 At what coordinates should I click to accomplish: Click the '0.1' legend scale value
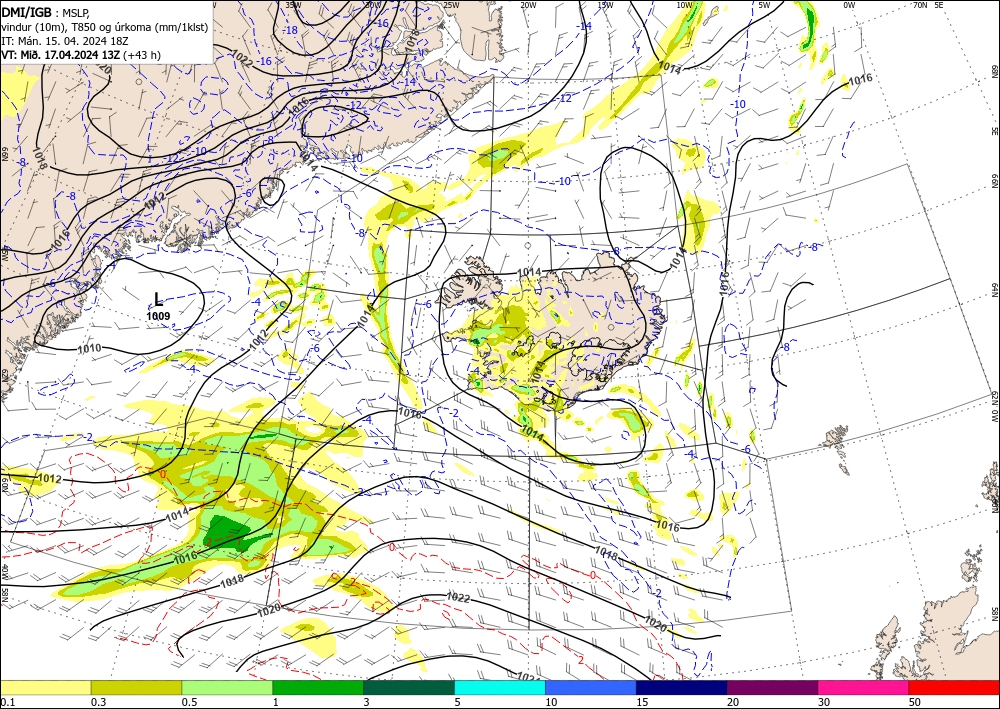pos(6,702)
